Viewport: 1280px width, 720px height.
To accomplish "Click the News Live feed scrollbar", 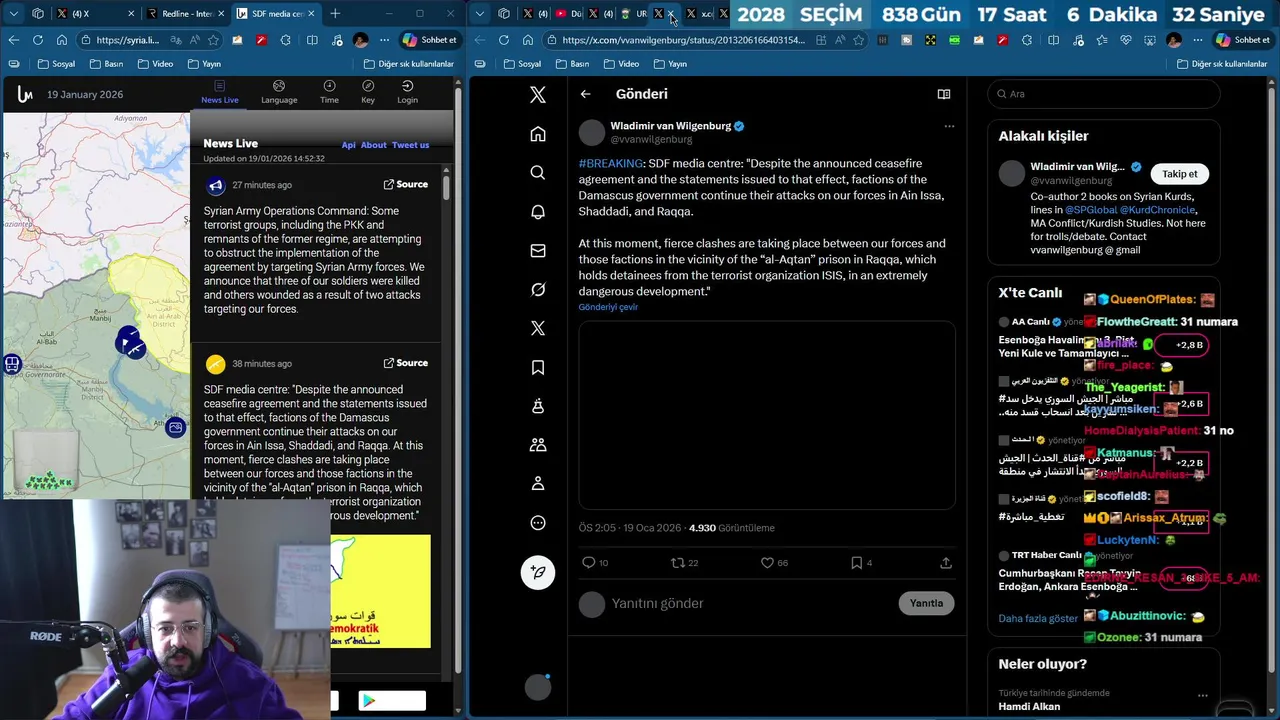I will click(x=446, y=189).
